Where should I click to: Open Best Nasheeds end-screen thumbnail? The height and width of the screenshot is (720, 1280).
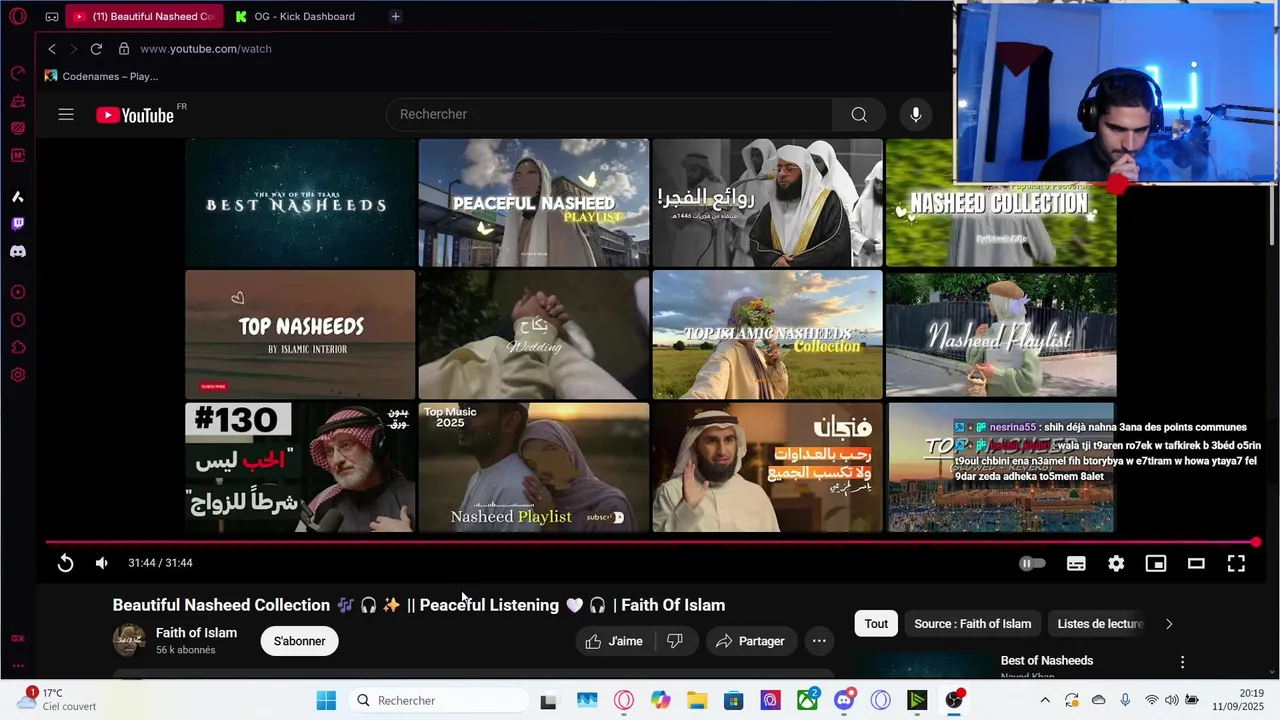(300, 203)
